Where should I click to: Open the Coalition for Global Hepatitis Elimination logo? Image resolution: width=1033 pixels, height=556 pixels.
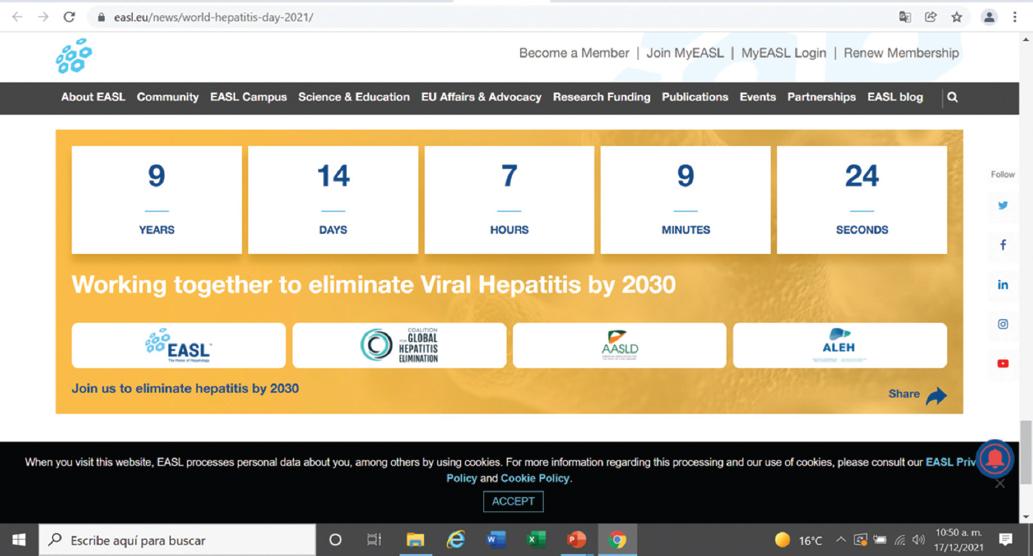point(399,345)
